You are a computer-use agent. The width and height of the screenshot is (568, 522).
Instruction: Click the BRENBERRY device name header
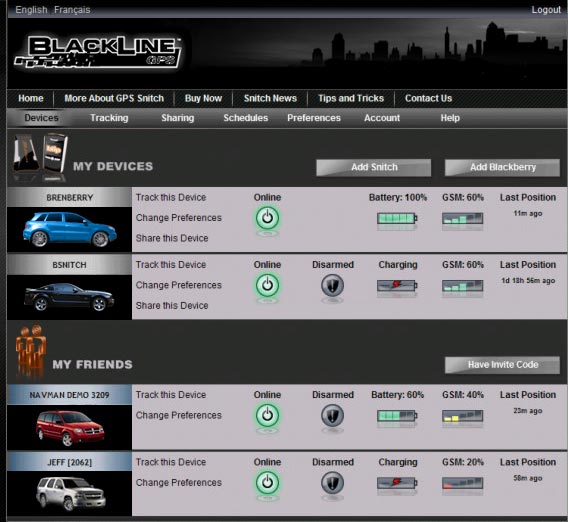pos(69,197)
